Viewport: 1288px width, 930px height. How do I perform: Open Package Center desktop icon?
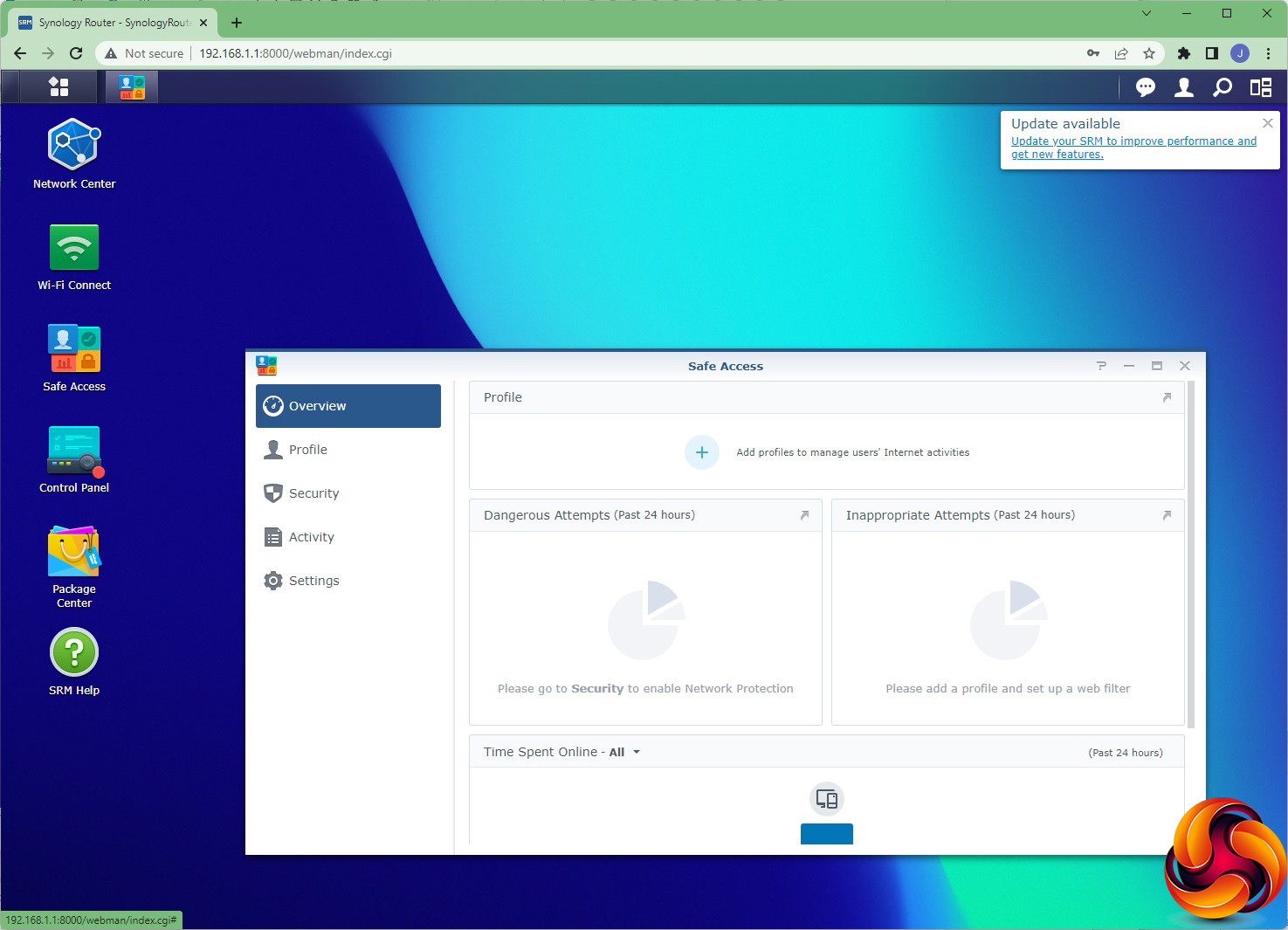click(x=74, y=567)
